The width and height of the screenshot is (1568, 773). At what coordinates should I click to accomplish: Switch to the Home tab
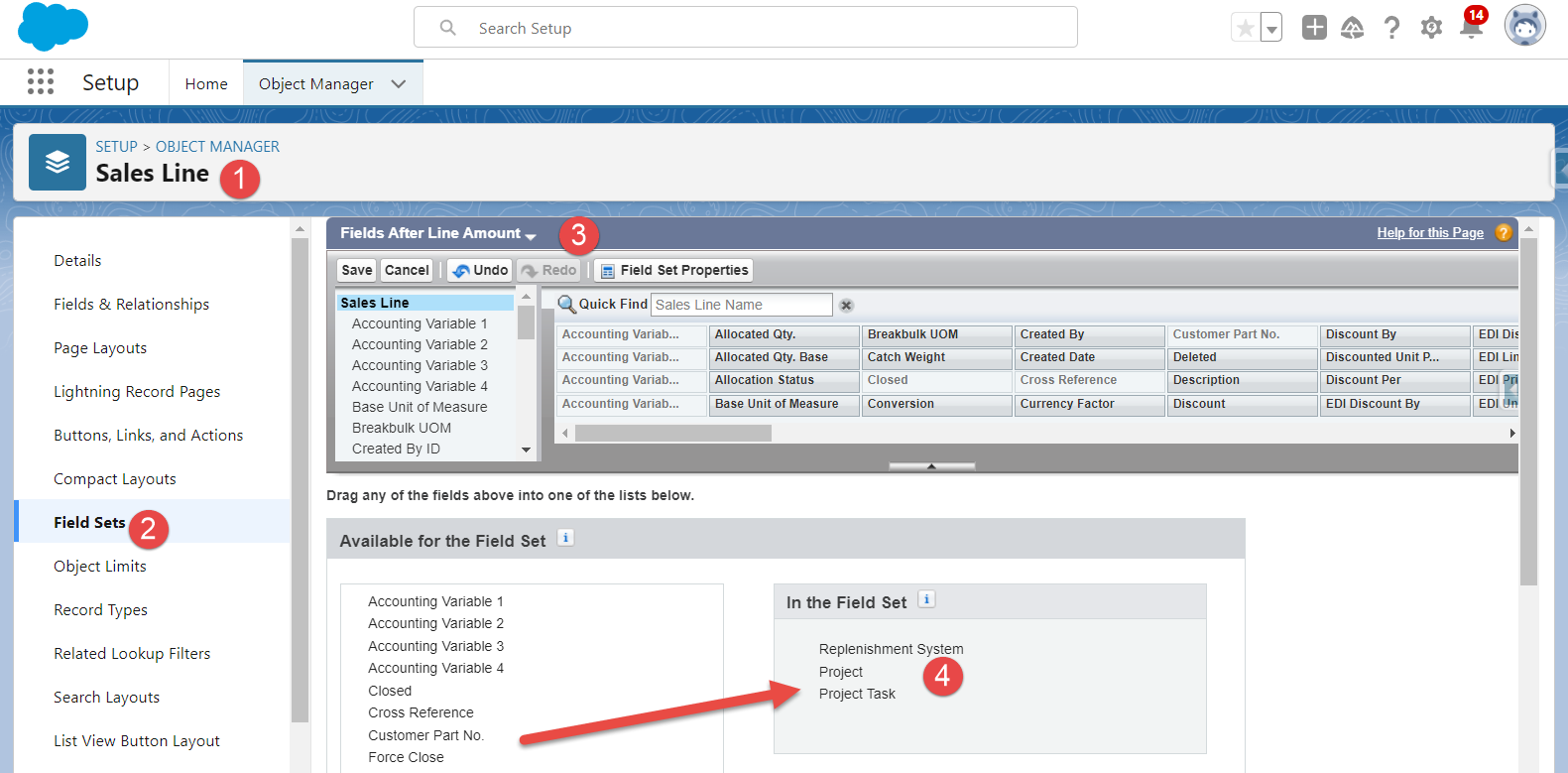coord(206,84)
